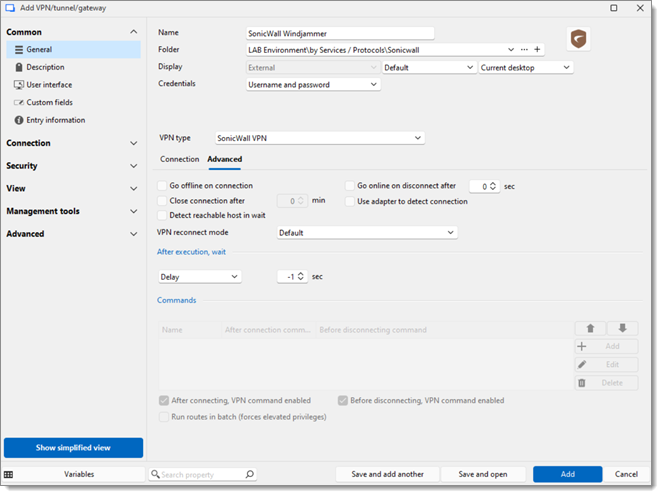Image resolution: width=662 pixels, height=496 pixels.
Task: Enable Go offline on connection
Action: (162, 186)
